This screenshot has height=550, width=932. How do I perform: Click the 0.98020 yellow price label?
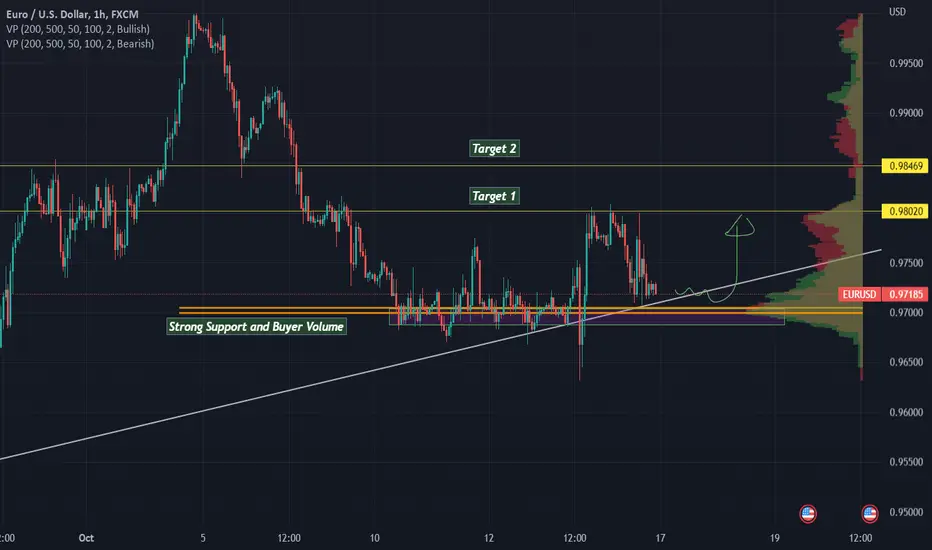pos(905,211)
